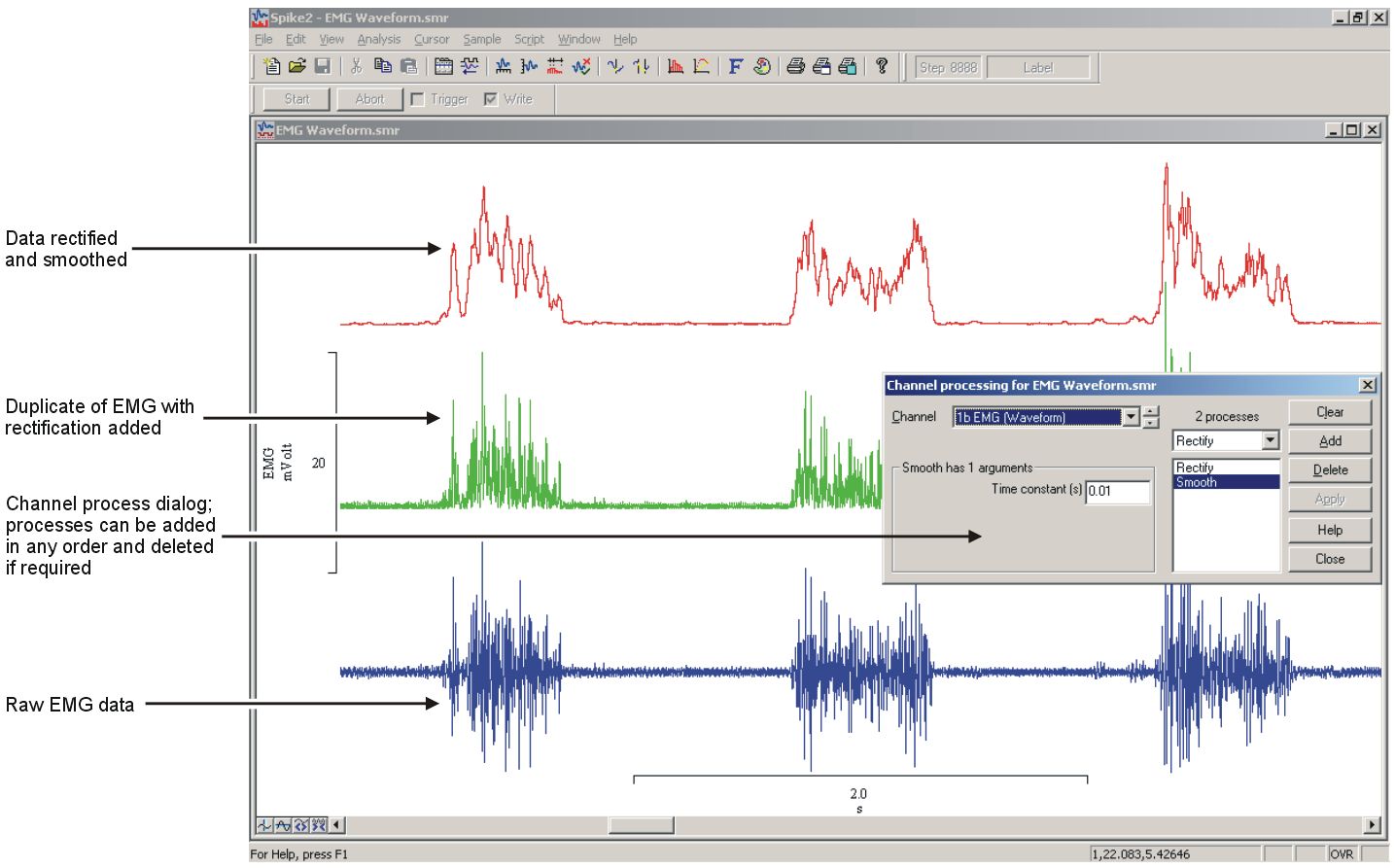The width and height of the screenshot is (1395, 868).
Task: Open the Channel dropdown showing 1b EMG (Waveform)
Action: coord(1133,416)
